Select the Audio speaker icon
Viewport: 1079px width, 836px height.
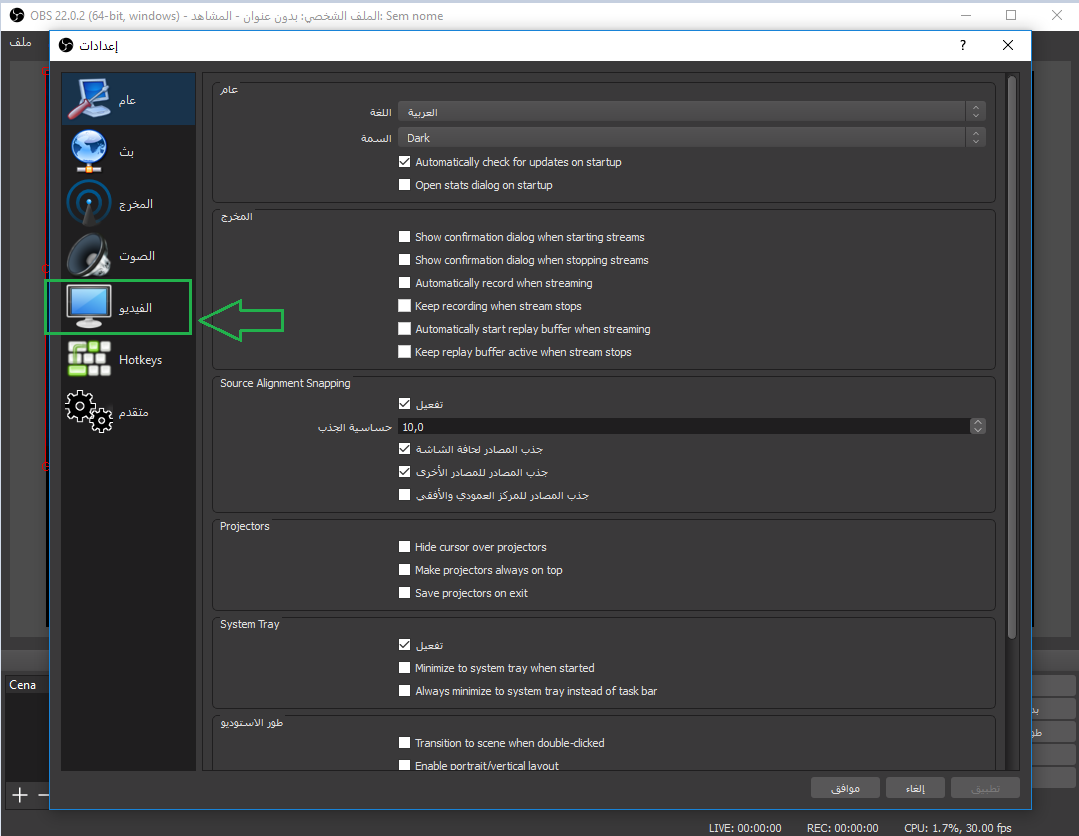[88, 255]
